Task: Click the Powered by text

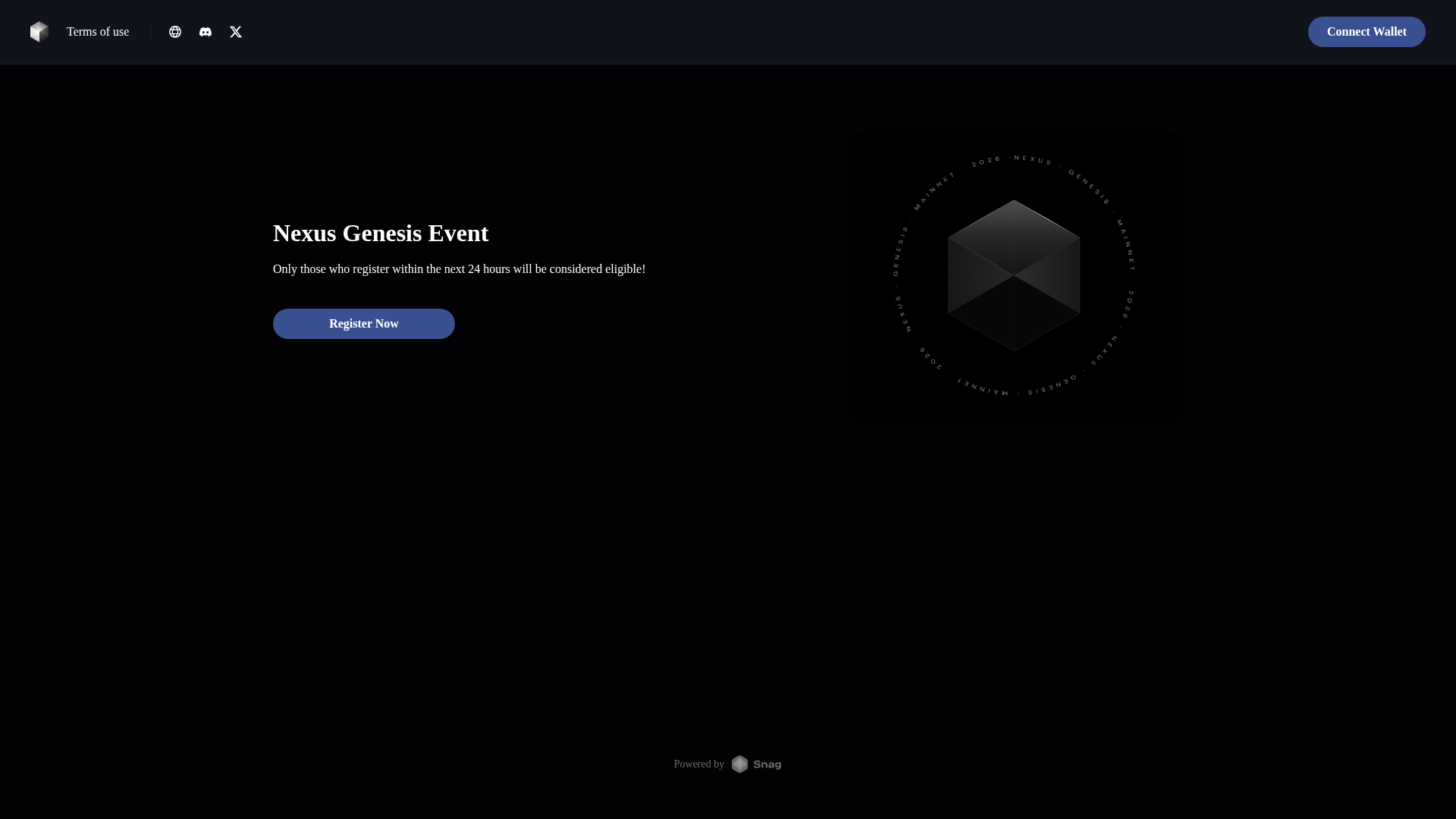Action: (699, 764)
